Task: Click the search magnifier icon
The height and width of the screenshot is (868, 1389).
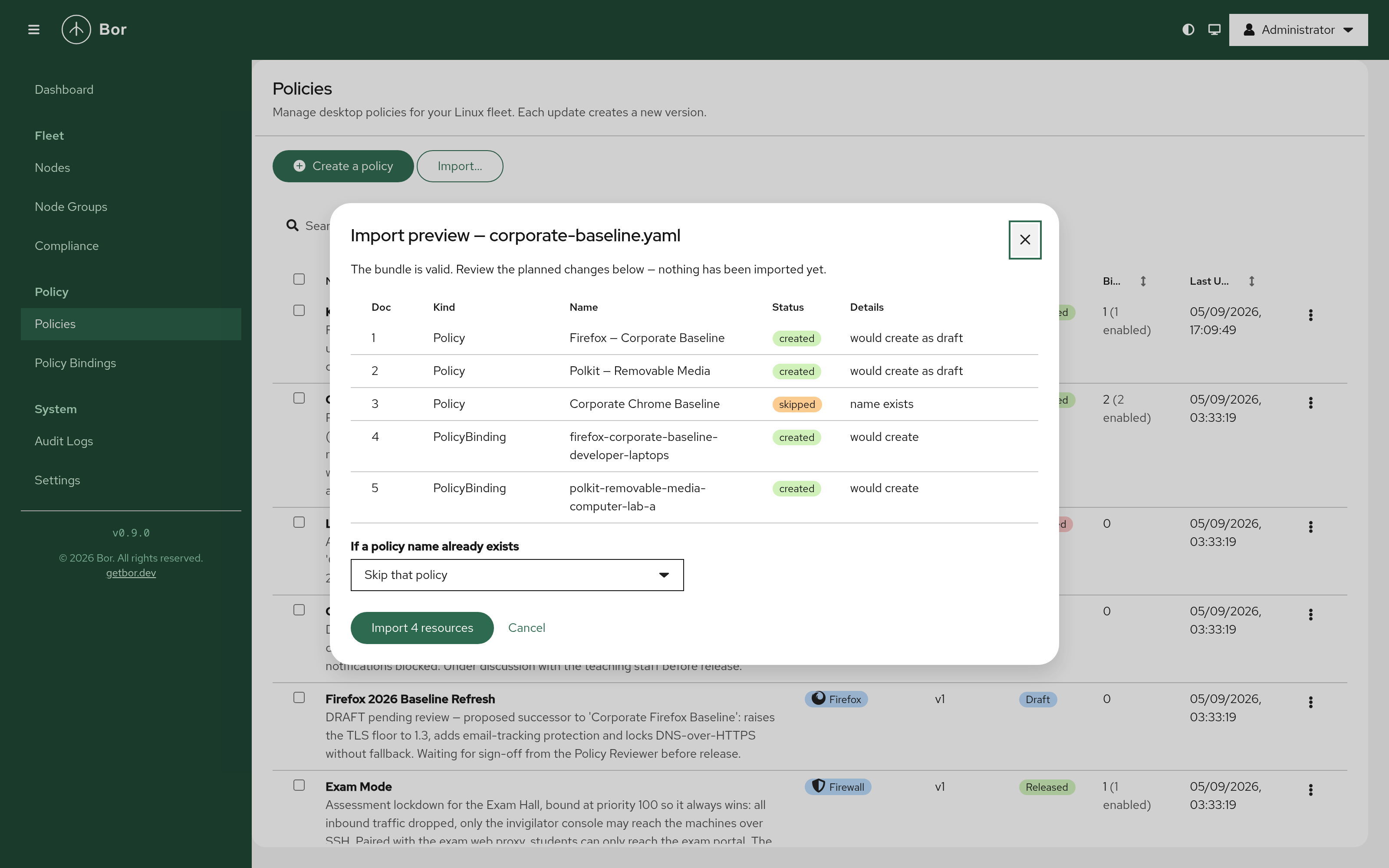Action: (293, 226)
